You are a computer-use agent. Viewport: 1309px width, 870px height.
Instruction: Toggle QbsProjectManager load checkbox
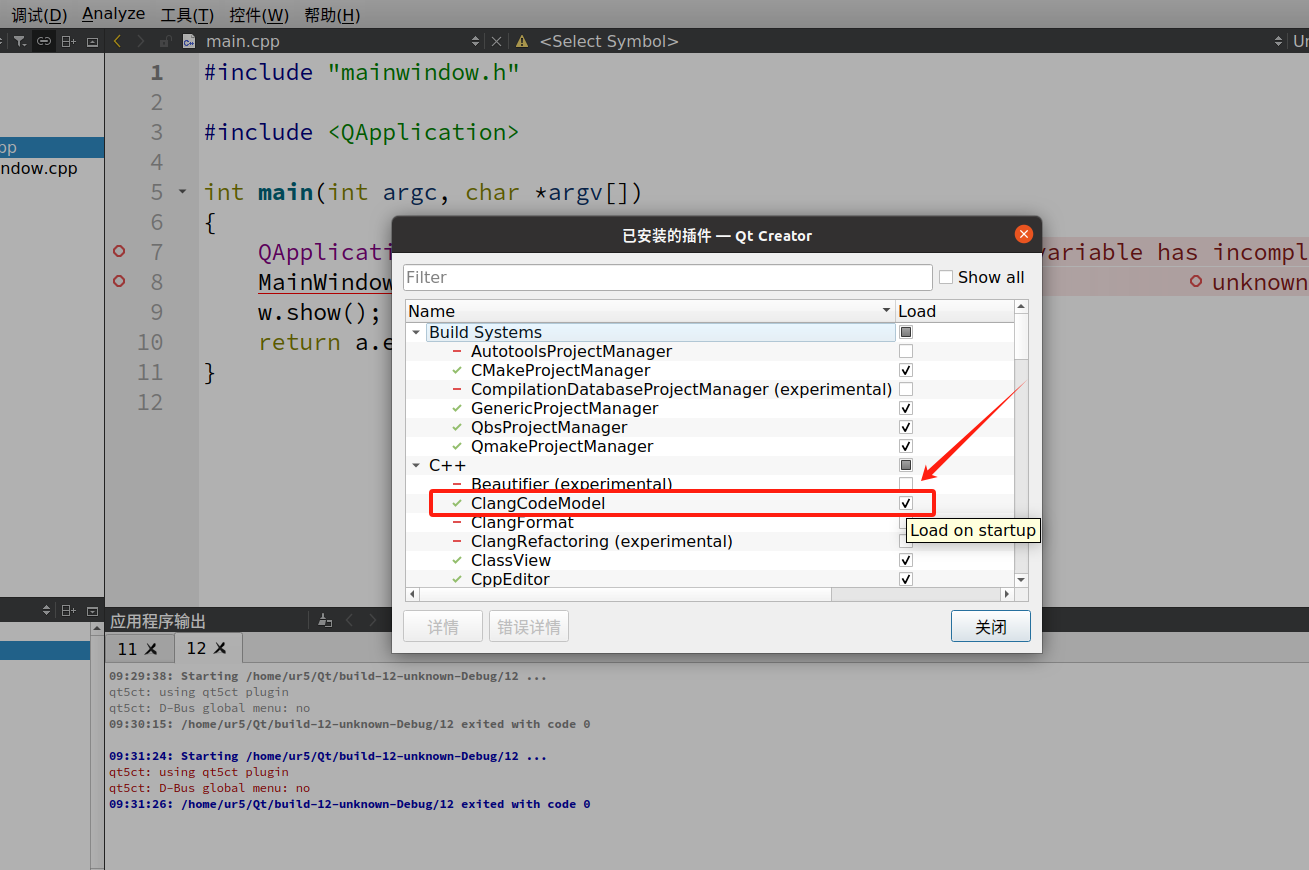(x=906, y=427)
